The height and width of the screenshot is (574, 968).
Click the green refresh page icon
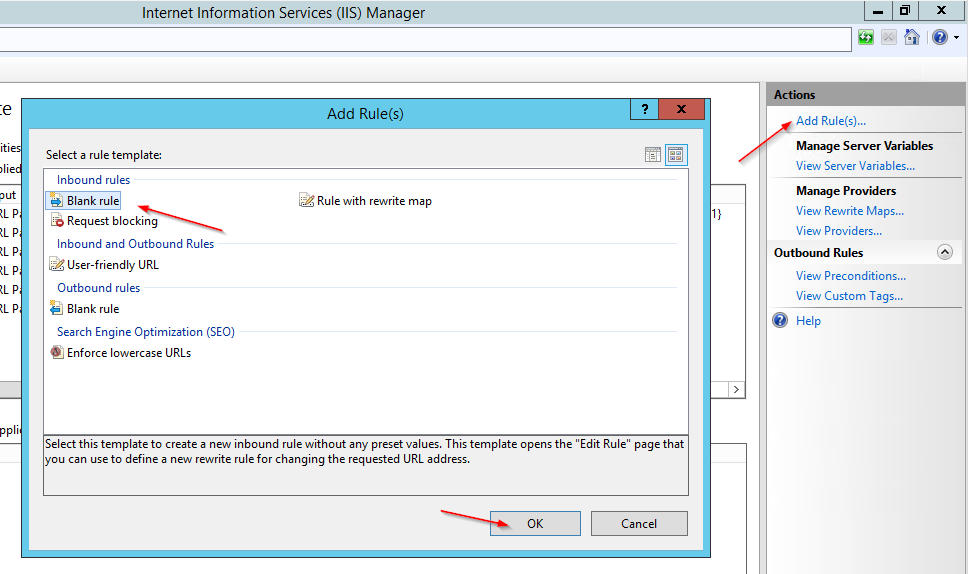(866, 37)
